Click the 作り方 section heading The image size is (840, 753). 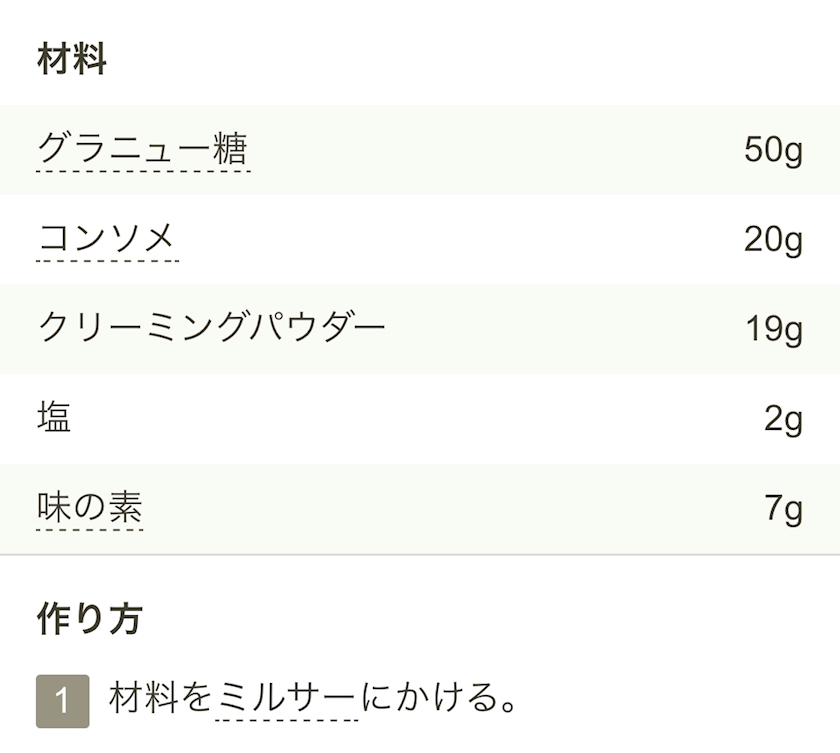[89, 619]
